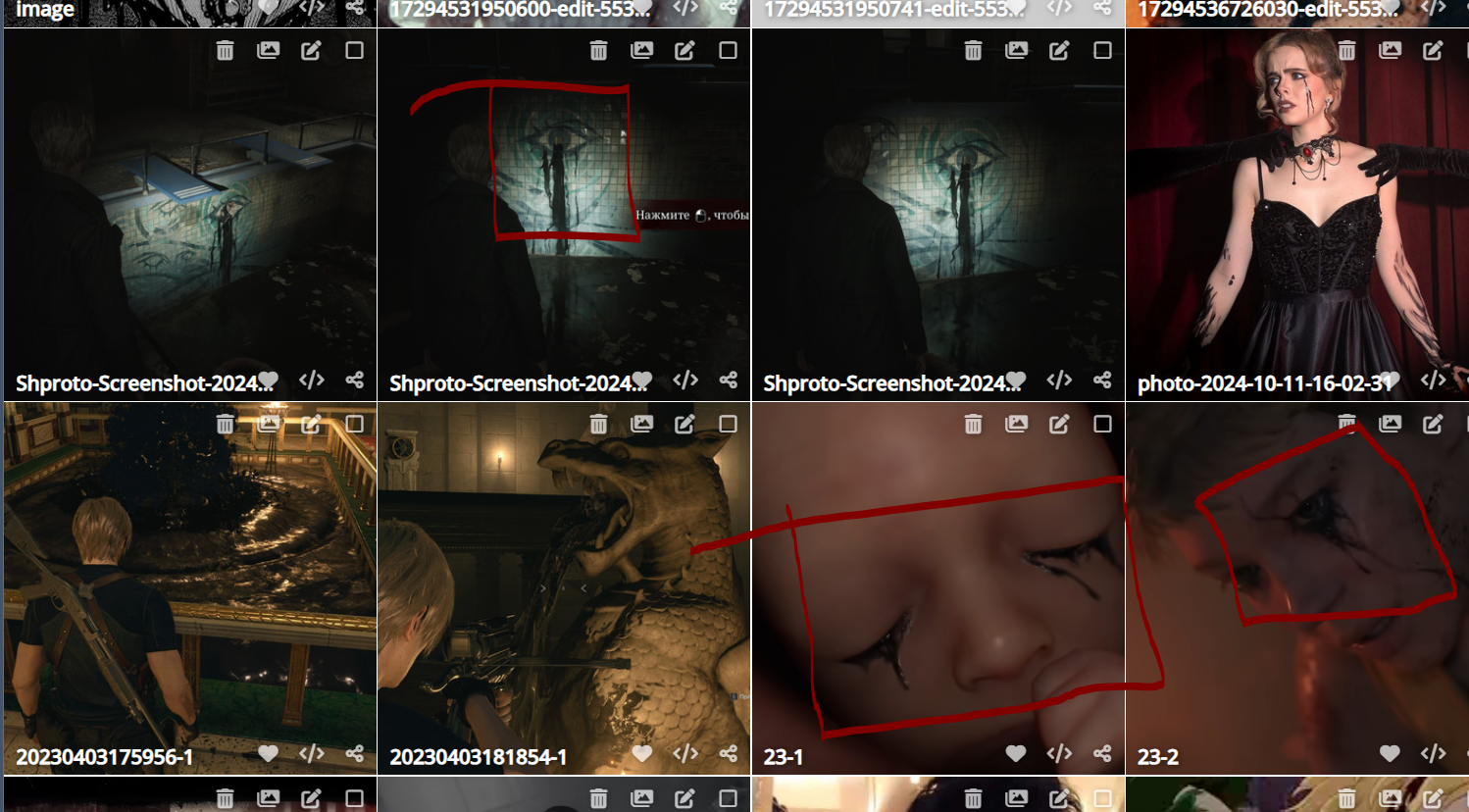
Task: Toggle the heart on 20230403181854-1
Action: (641, 753)
